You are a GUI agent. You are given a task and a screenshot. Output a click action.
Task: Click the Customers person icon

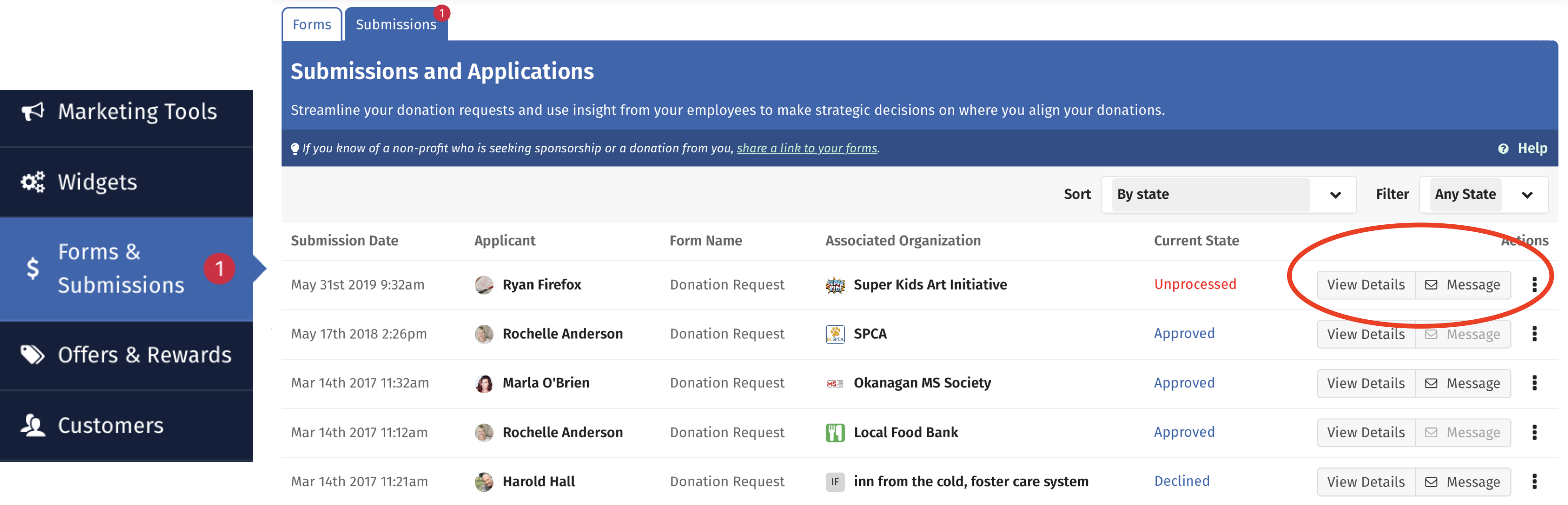(x=33, y=425)
